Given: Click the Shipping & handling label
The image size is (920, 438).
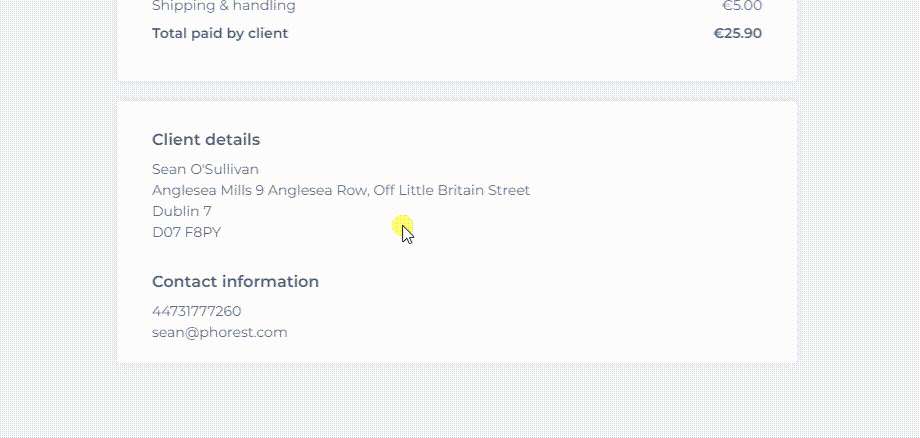Looking at the screenshot, I should tap(224, 6).
